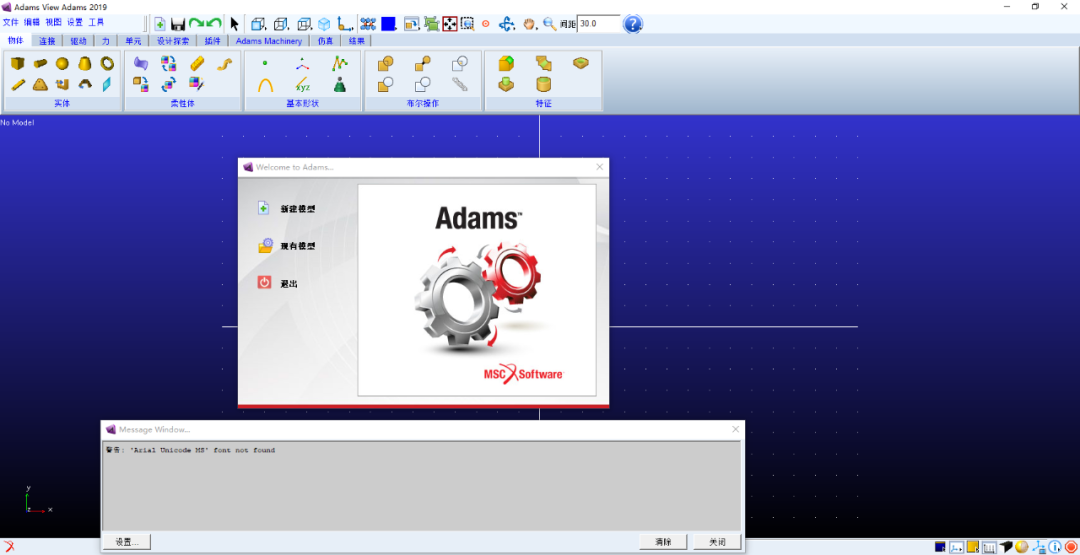The width and height of the screenshot is (1080, 555).
Task: Click the green Point construction icon
Action: 265,63
